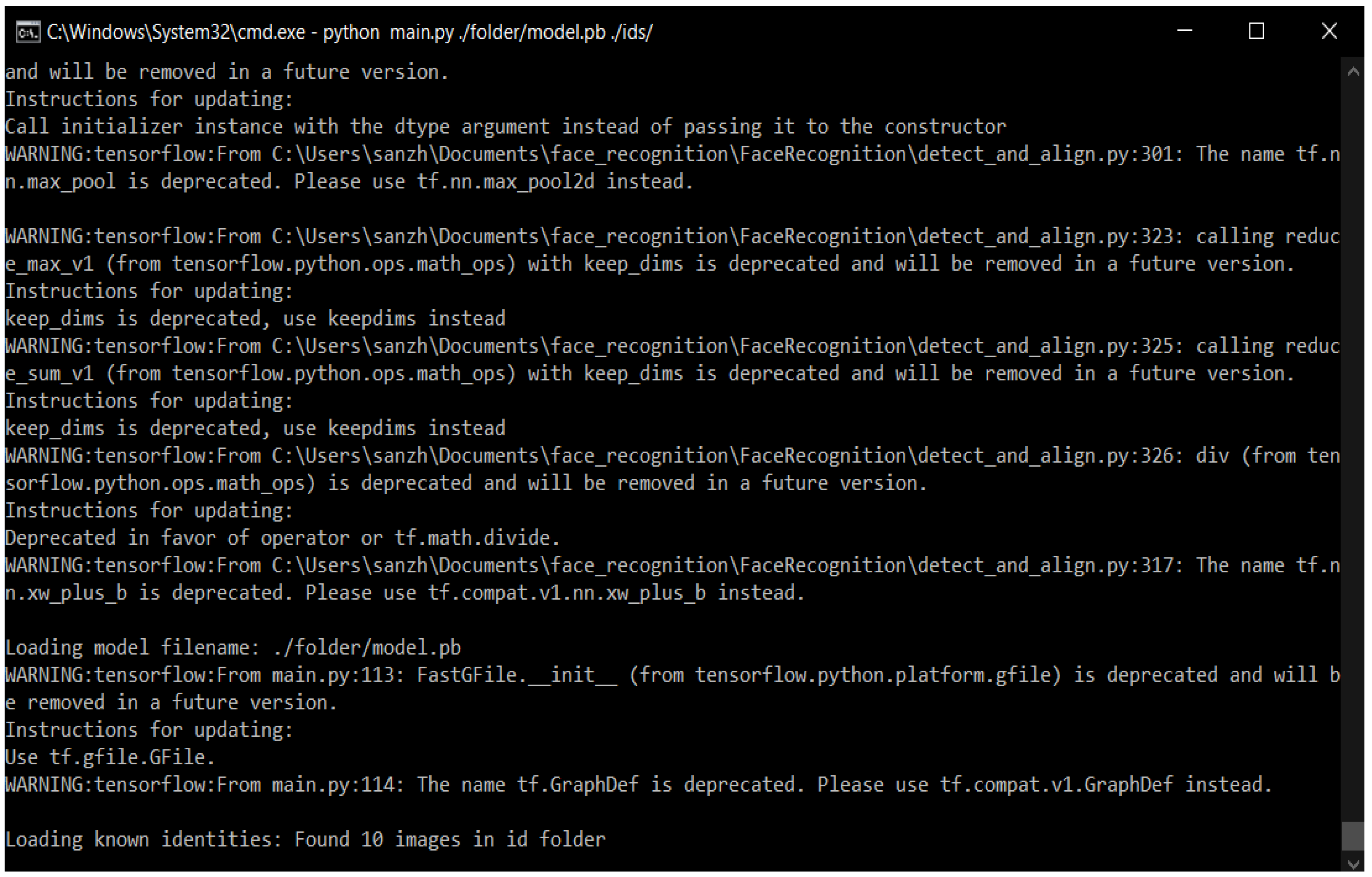Open the cmd.exe system menu icon
This screenshot has height=877, width=1372.
(x=28, y=32)
